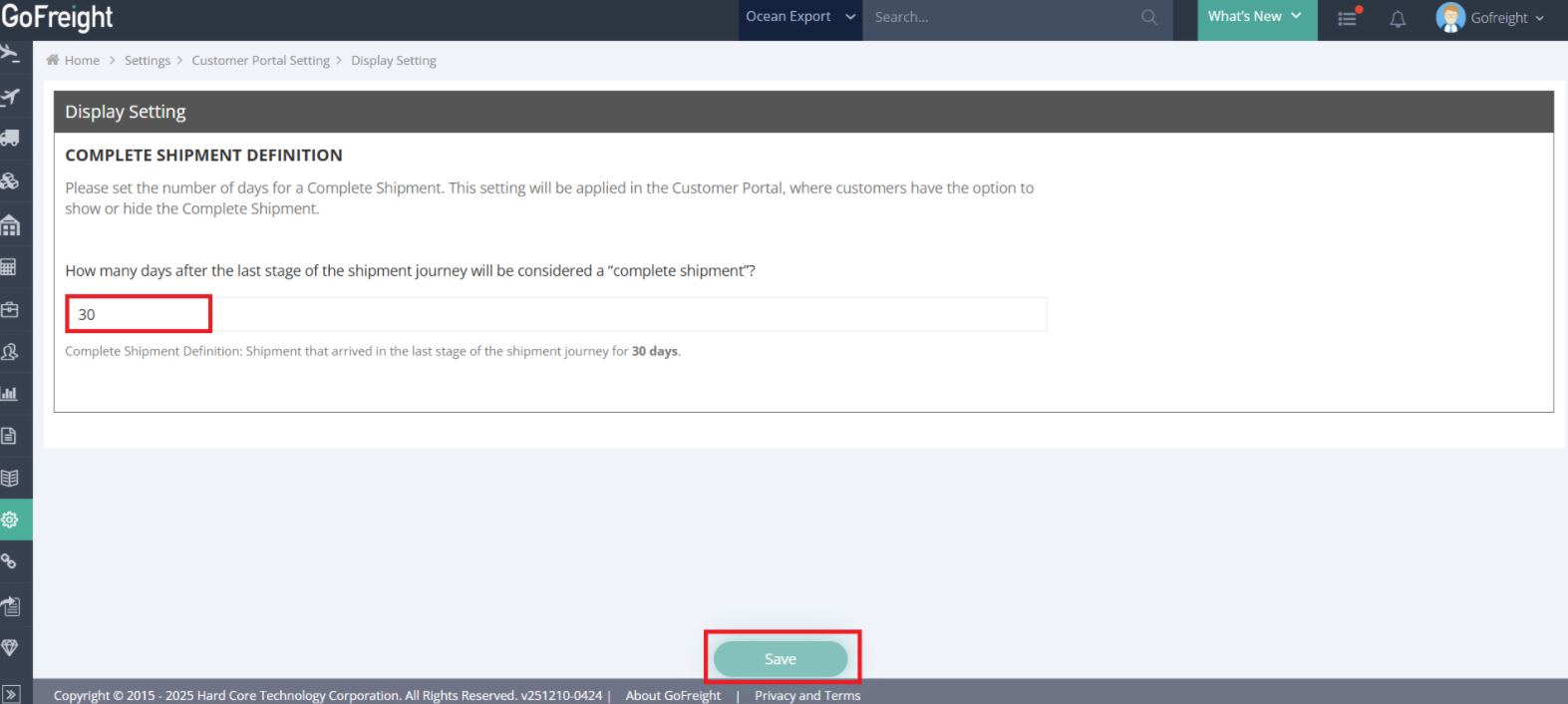The height and width of the screenshot is (704, 1568).
Task: Open the Privacy and Terms link
Action: tap(807, 695)
